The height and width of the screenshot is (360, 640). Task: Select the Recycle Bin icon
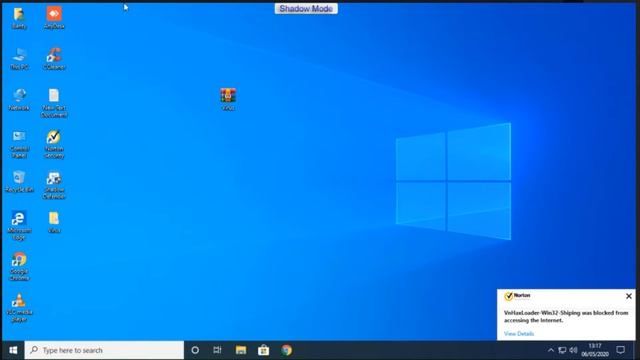[x=19, y=181]
